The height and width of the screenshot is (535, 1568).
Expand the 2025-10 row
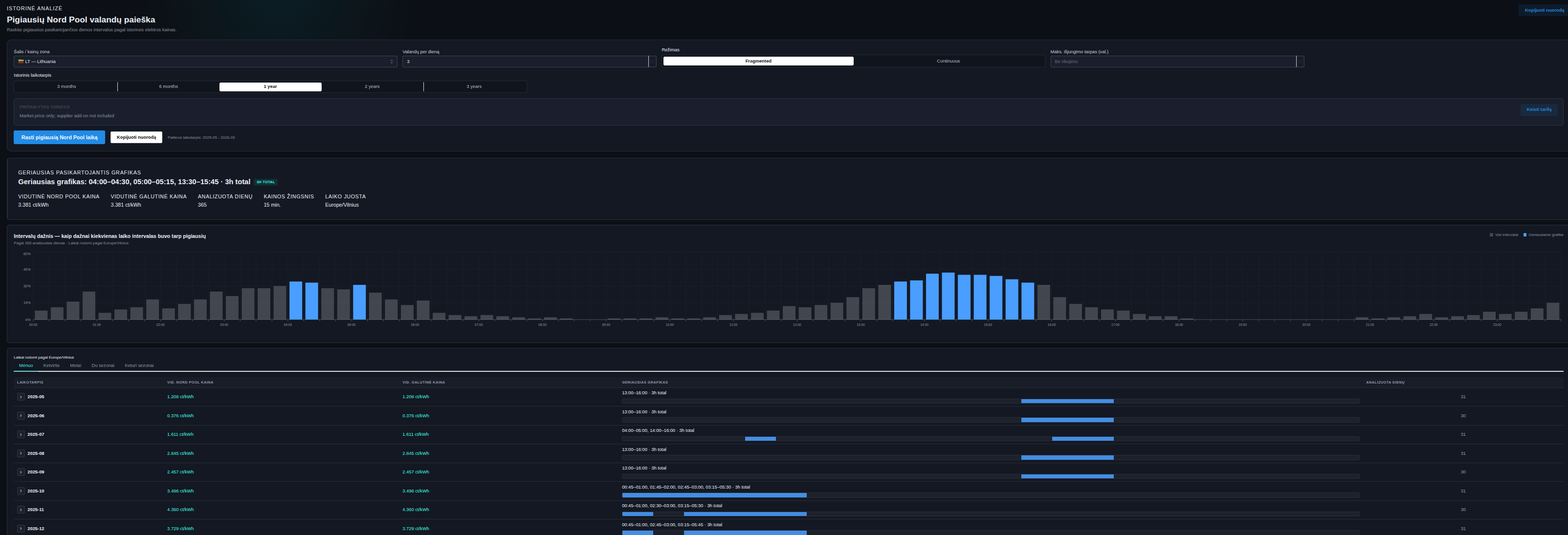tap(21, 491)
